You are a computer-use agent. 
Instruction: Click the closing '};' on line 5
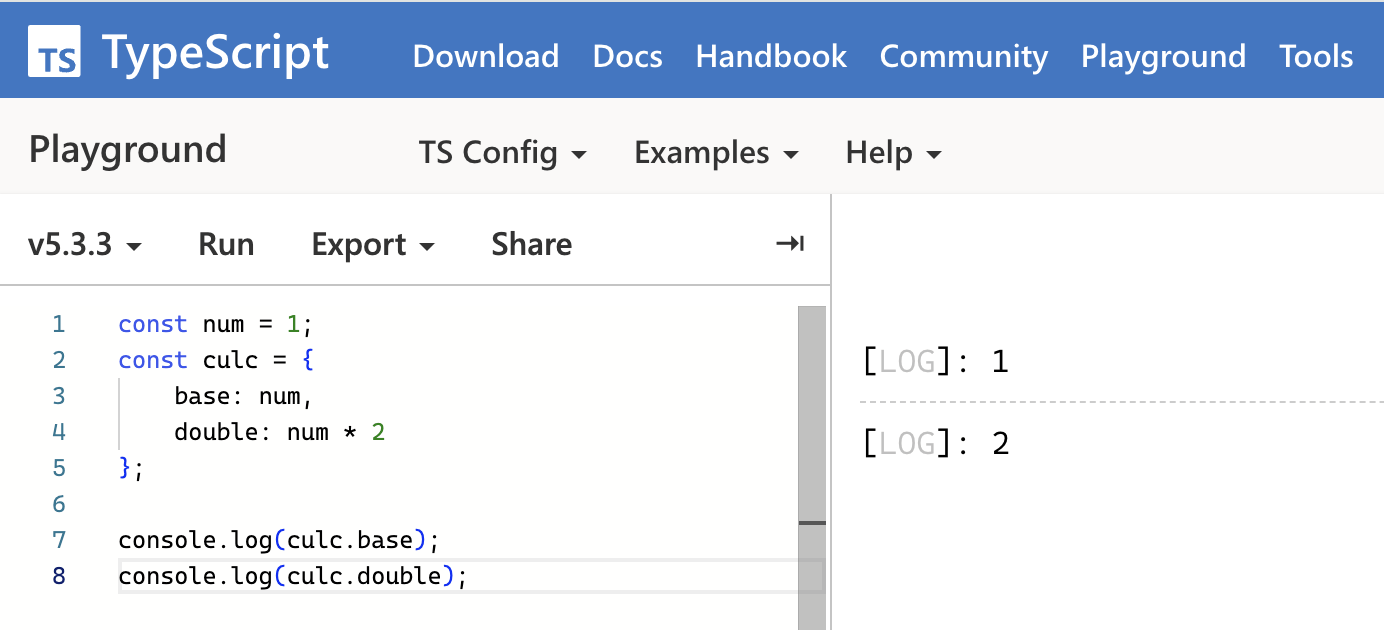131,468
